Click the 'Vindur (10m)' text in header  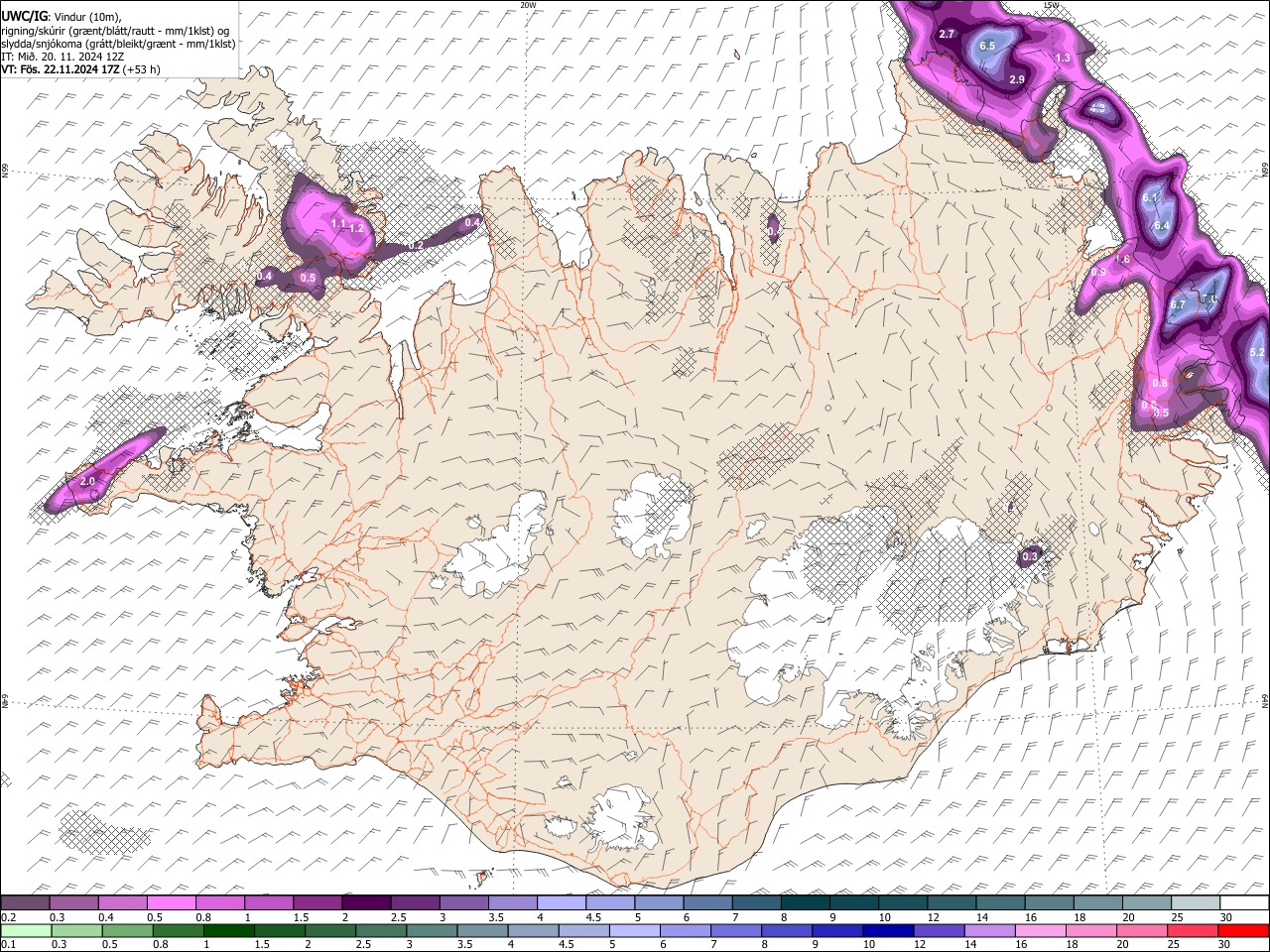[87, 17]
